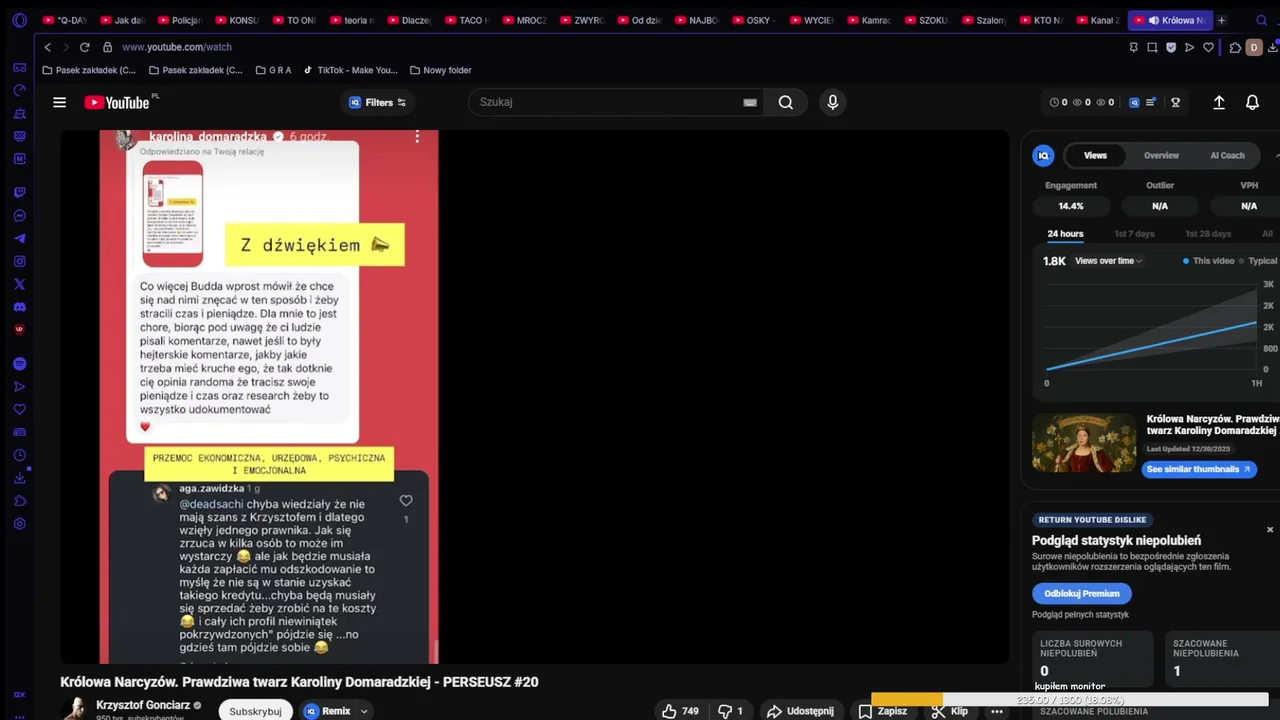The image size is (1280, 720).
Task: Subscribe with Subskrybuj button
Action: [x=255, y=711]
